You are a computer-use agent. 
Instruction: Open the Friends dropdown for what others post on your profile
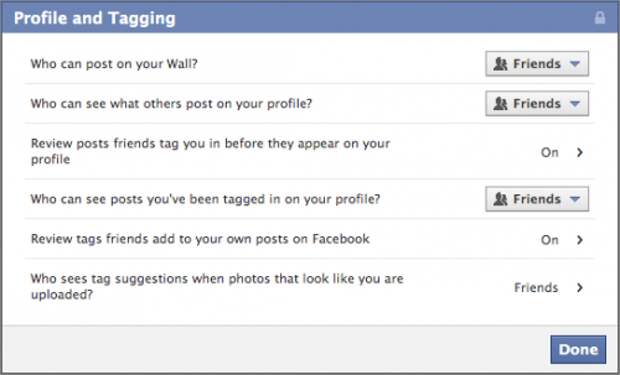point(537,104)
